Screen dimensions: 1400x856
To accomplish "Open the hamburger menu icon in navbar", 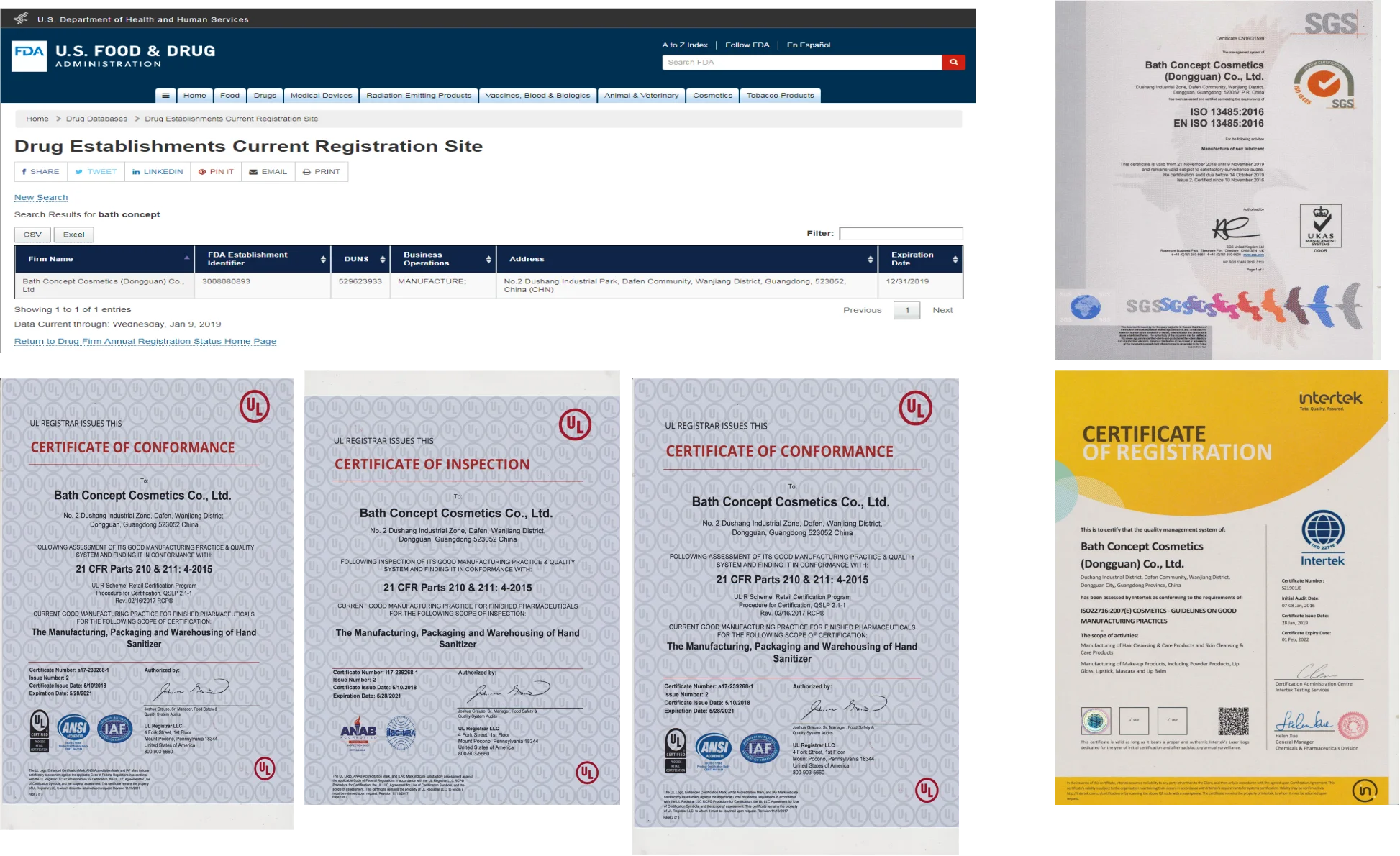I will click(x=165, y=96).
